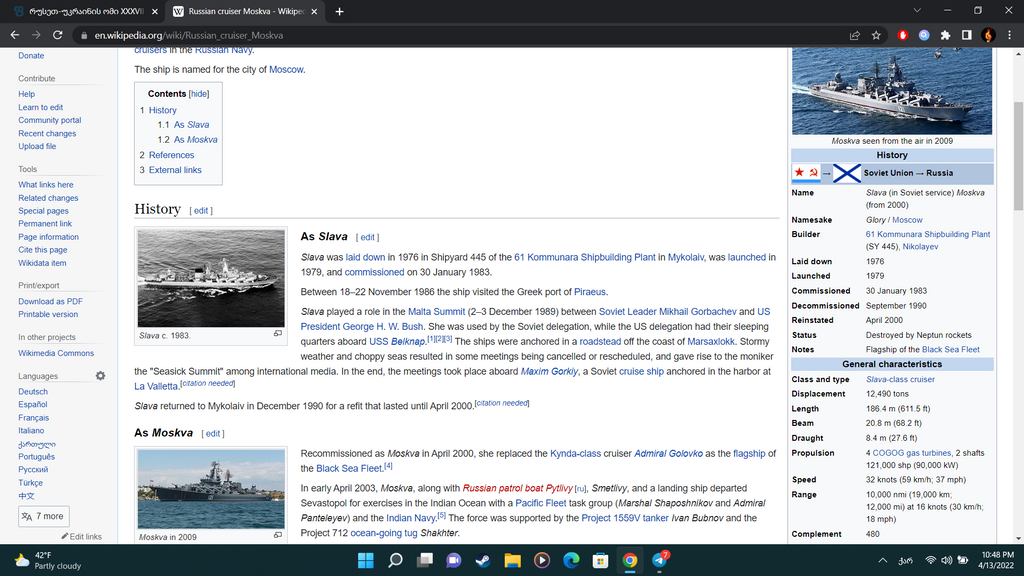Open the Chrome three-dot menu
Viewport: 1024px width, 576px height.
coord(1009,34)
